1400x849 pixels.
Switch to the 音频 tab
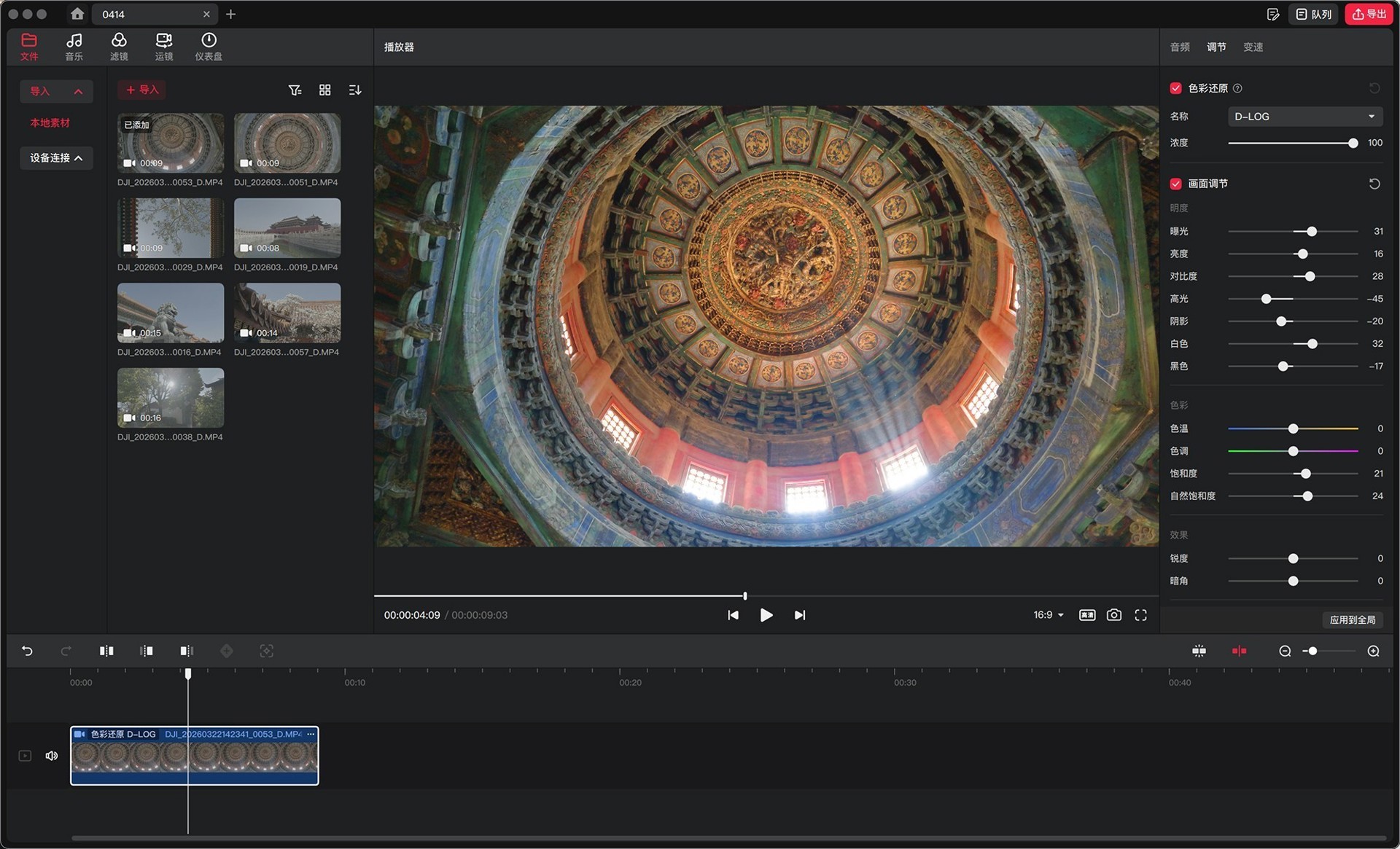(x=1179, y=47)
